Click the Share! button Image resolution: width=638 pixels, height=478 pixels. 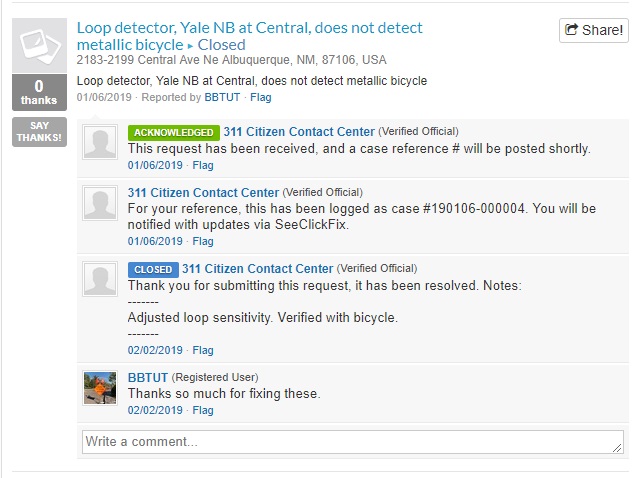[x=593, y=30]
